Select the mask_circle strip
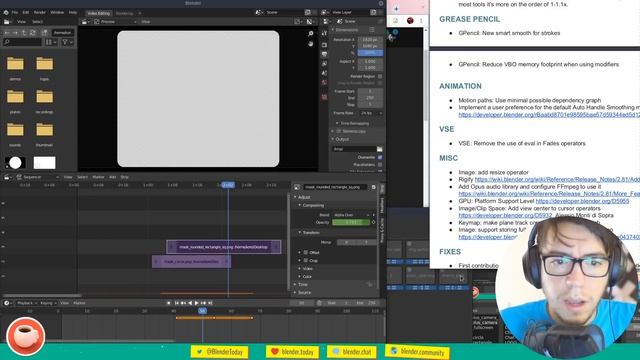 pyautogui.click(x=191, y=262)
